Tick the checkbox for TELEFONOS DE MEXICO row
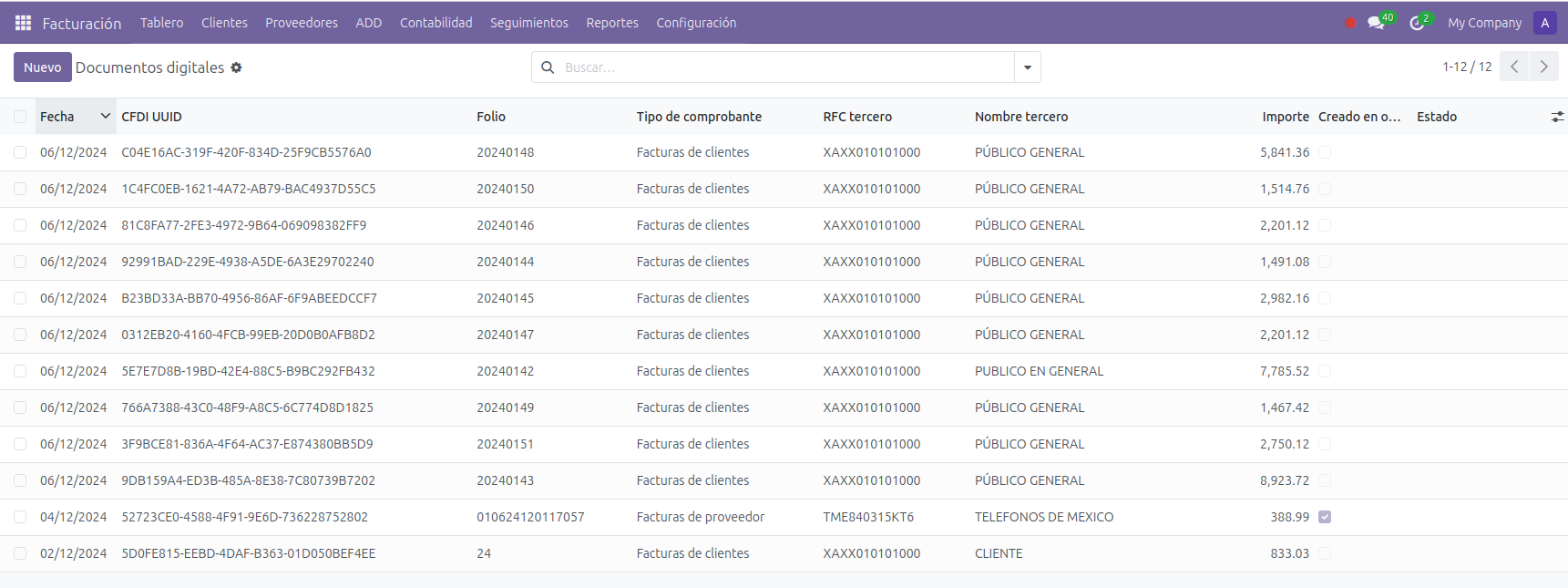The height and width of the screenshot is (588, 1568). click(20, 517)
